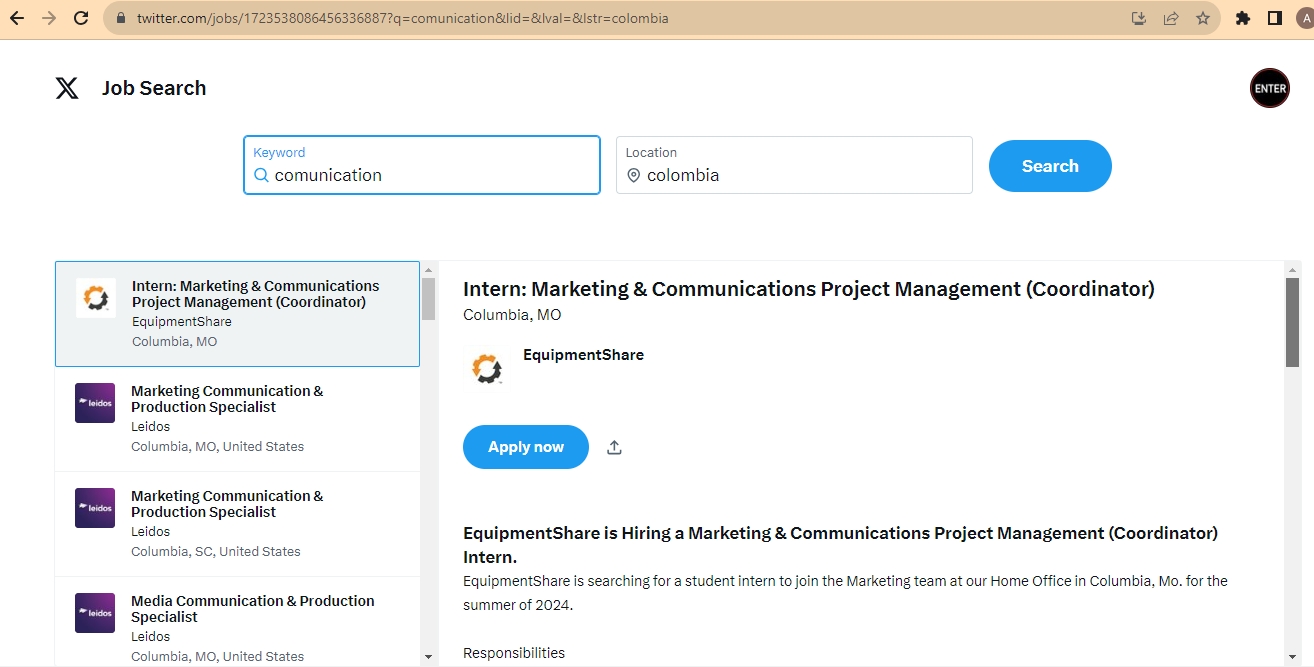Click the job title heading in details
Screen dimensions: 1314x667
click(808, 289)
